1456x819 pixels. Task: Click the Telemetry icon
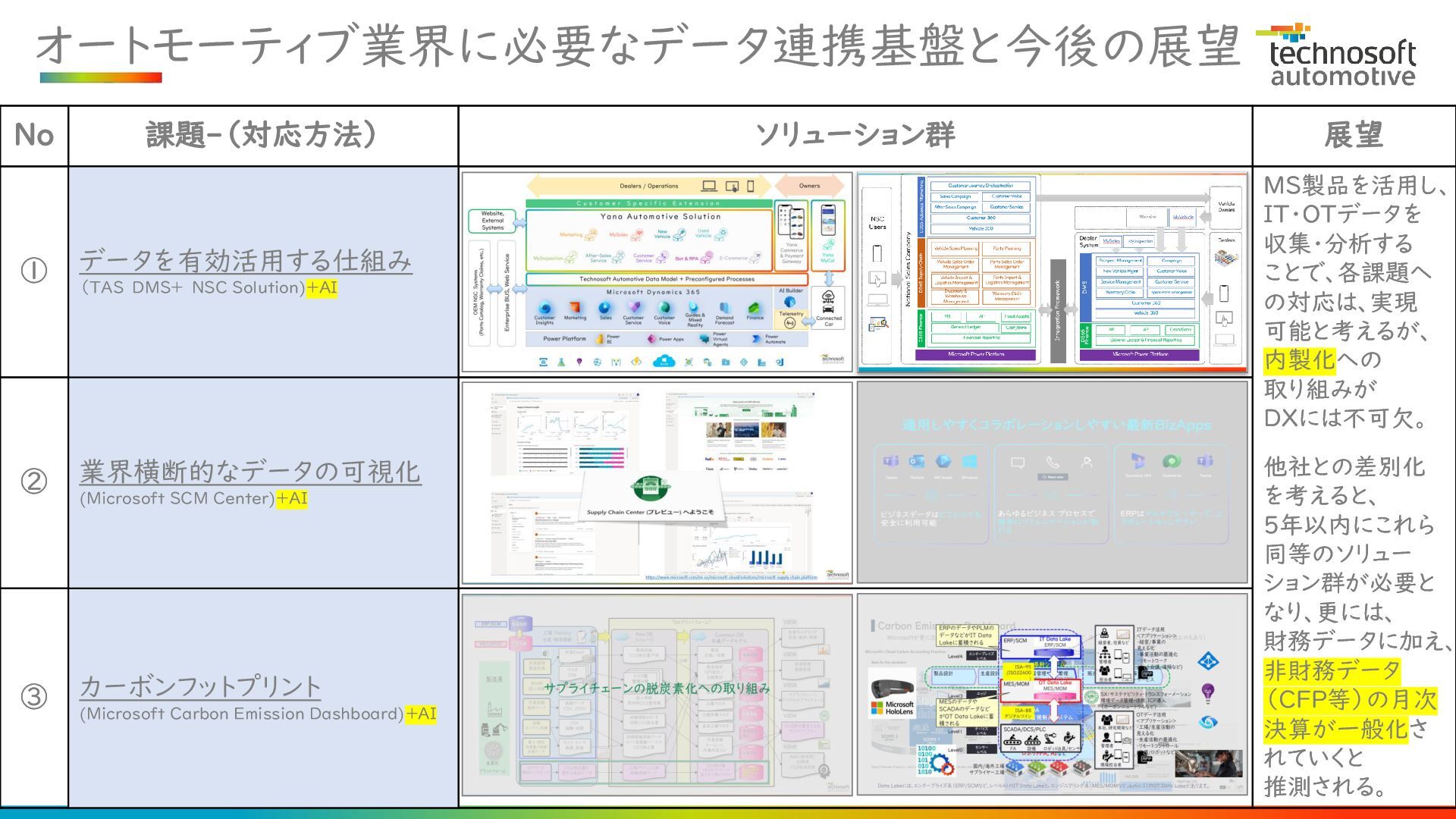789,323
